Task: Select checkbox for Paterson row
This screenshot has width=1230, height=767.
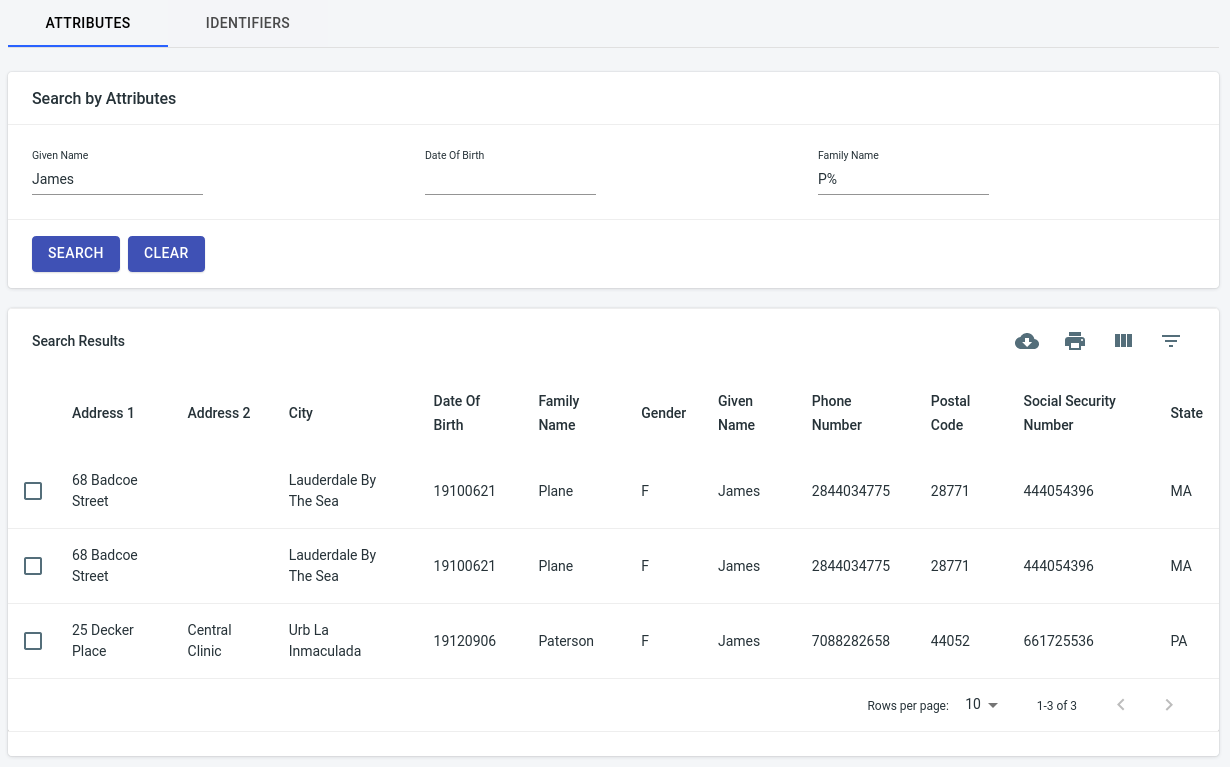Action: coord(33,641)
